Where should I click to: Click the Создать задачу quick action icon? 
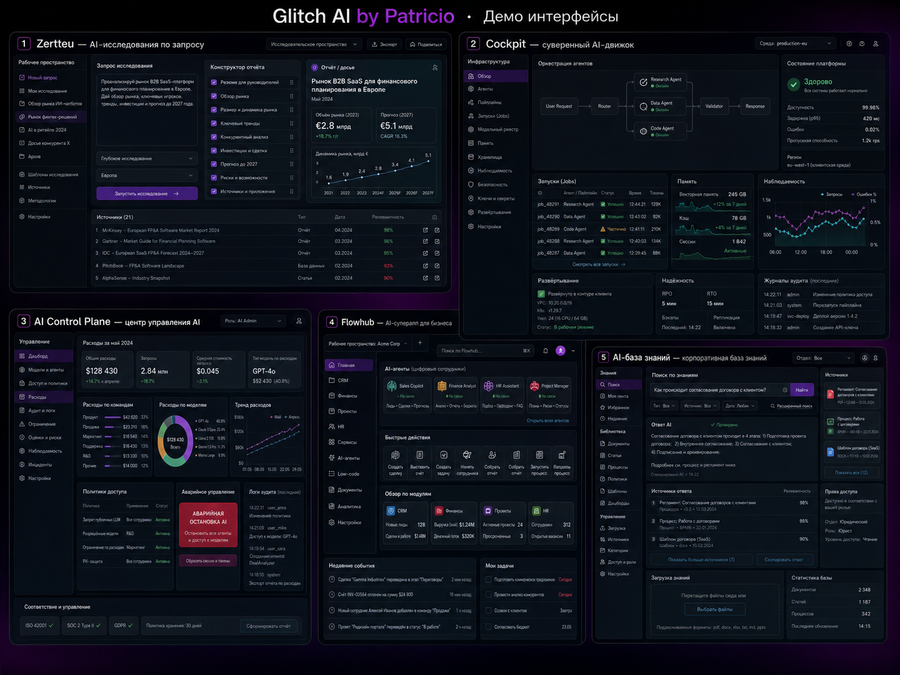(x=444, y=455)
